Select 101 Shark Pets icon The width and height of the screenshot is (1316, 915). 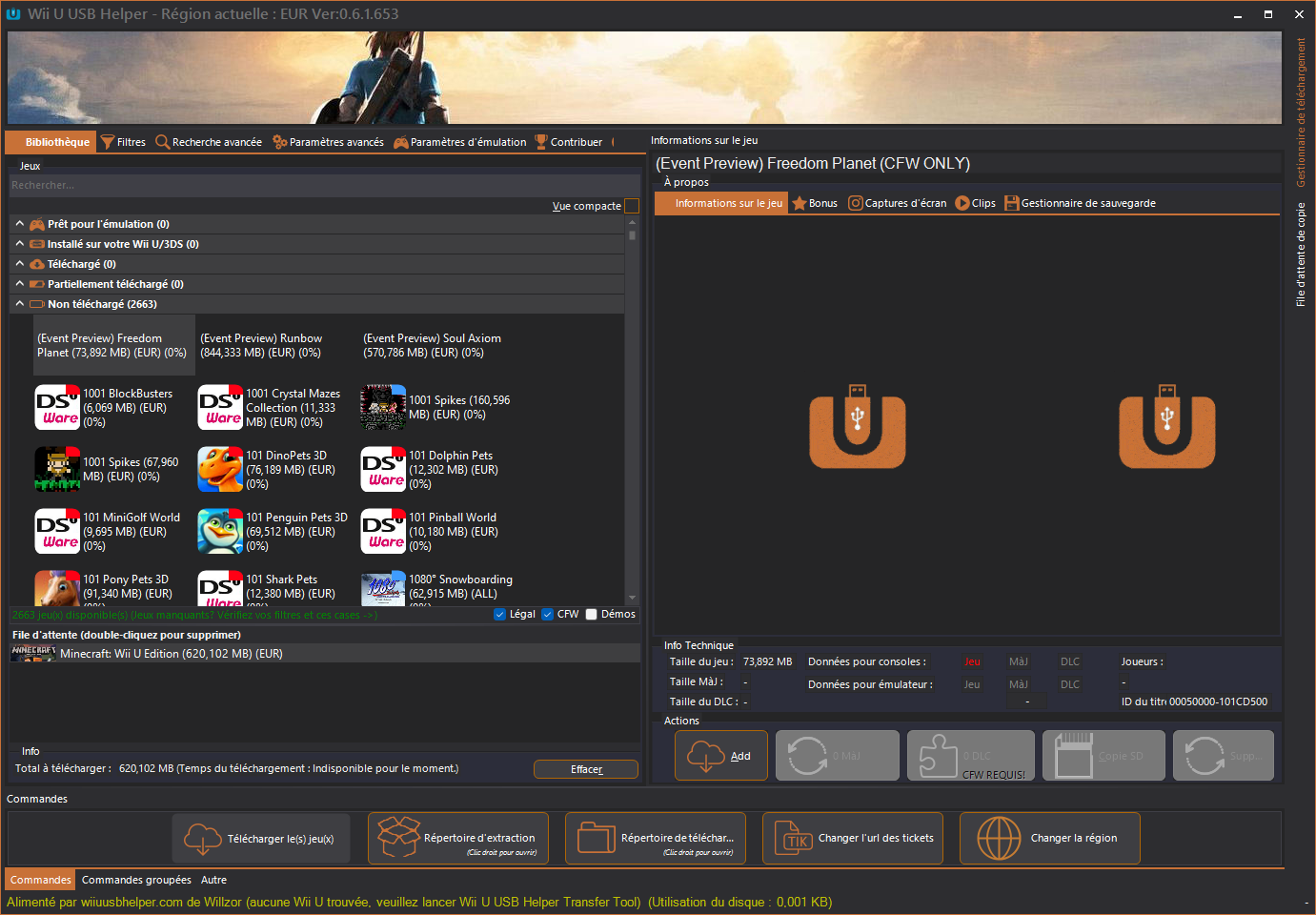point(220,588)
